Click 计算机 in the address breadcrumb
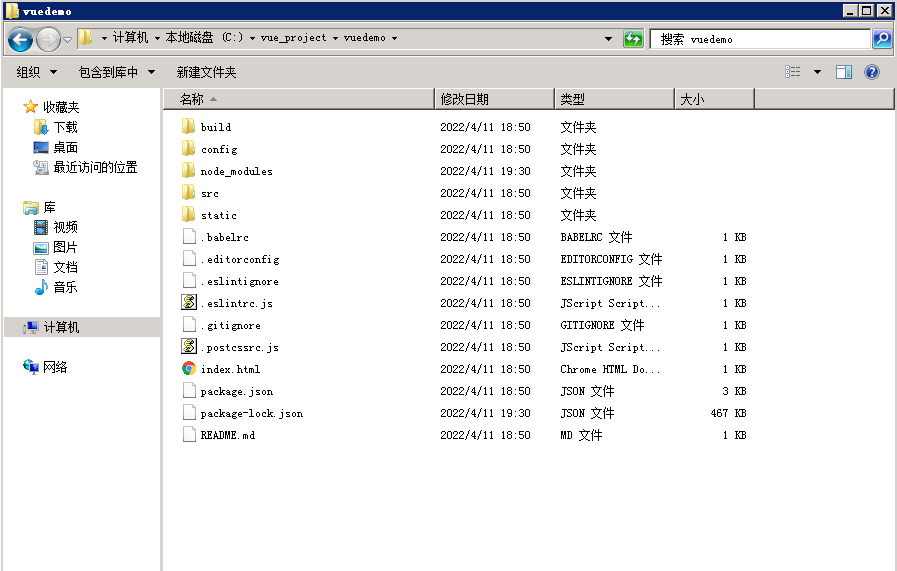This screenshot has width=897, height=571. pos(130,38)
